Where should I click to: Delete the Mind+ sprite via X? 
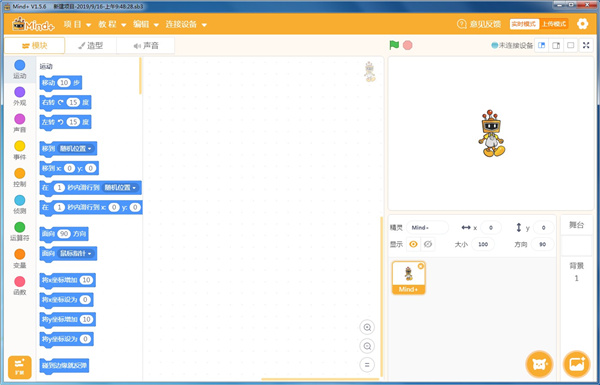click(421, 266)
